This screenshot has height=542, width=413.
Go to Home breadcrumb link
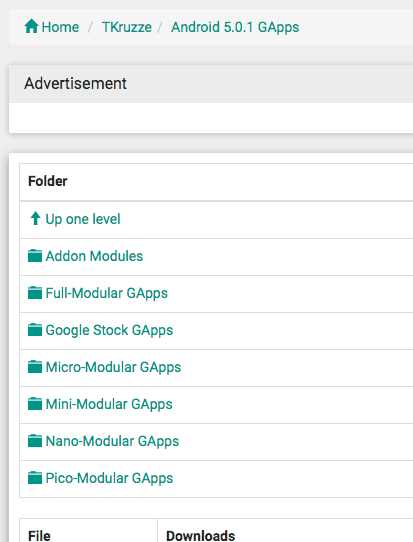coord(60,27)
